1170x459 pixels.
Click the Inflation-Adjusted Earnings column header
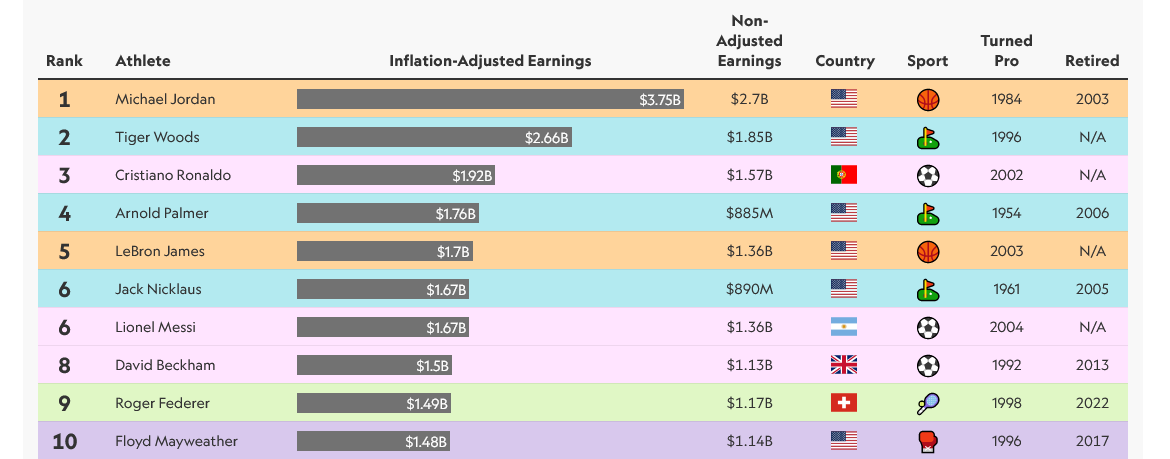(490, 61)
